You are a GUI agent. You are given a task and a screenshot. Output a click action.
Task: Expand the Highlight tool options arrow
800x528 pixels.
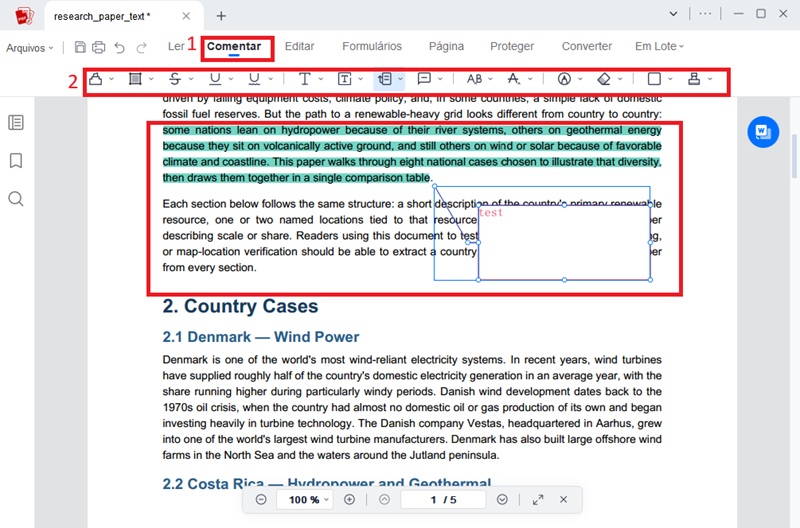tap(111, 79)
